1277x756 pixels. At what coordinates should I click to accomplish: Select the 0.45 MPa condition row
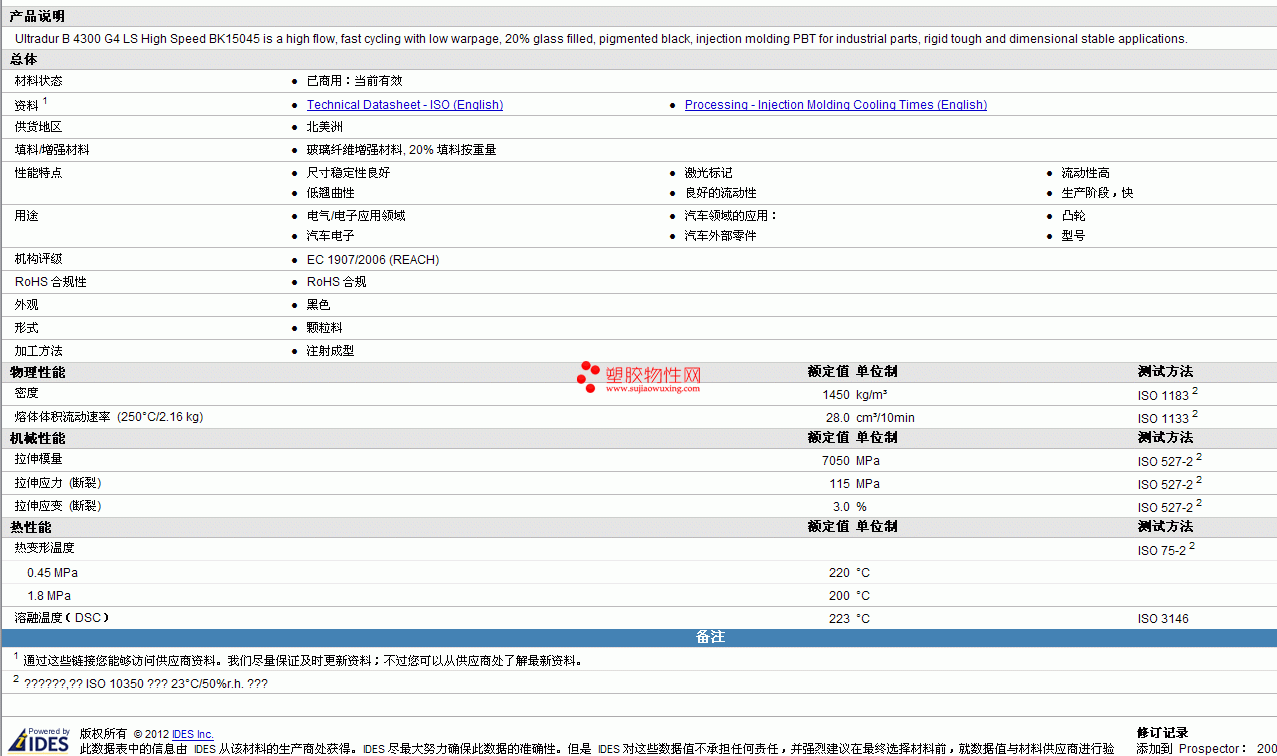(638, 573)
